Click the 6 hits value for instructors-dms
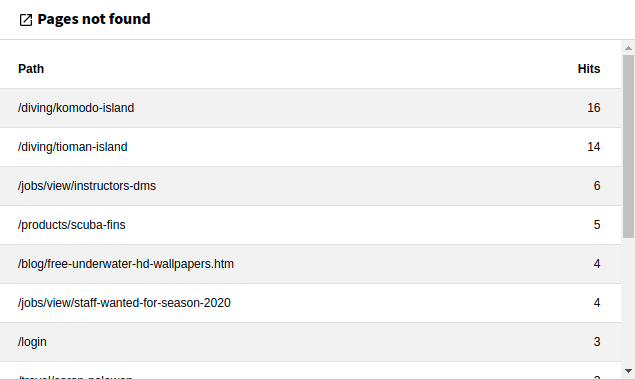Screen dimensions: 635x380 (x=597, y=186)
